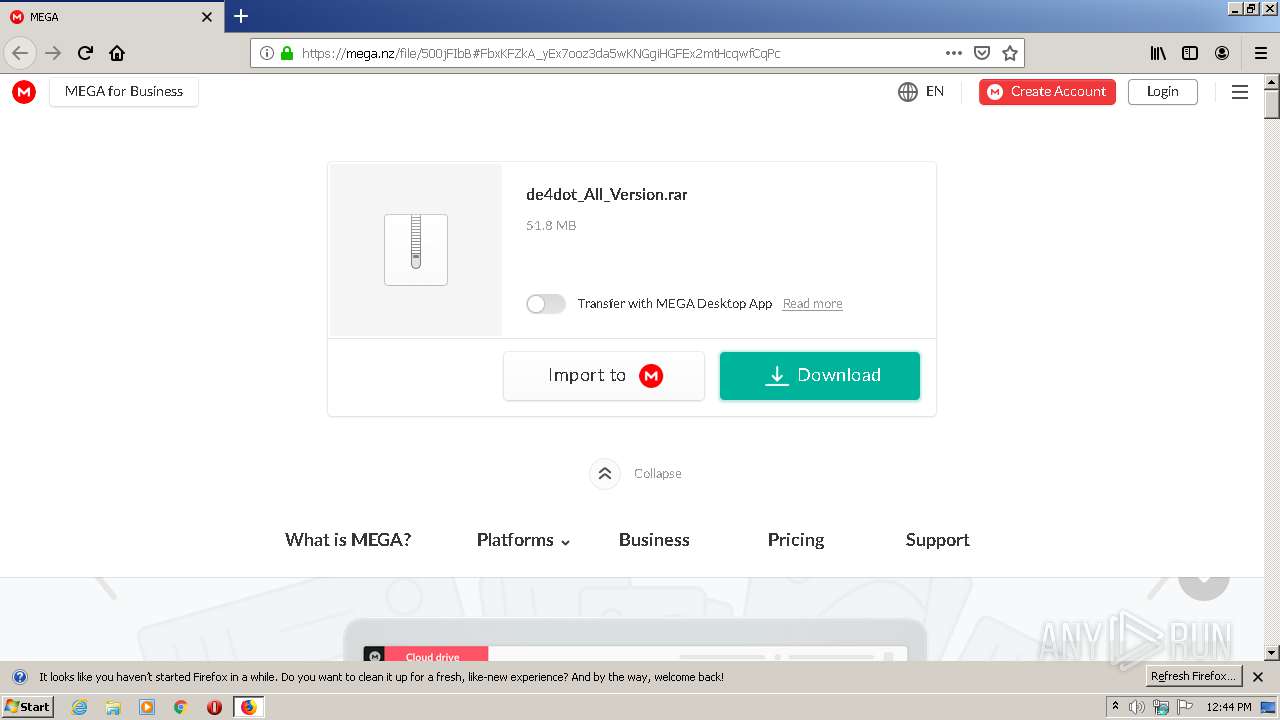The width and height of the screenshot is (1280, 720).
Task: Dismiss the Firefox refresh notification bar
Action: point(1258,677)
